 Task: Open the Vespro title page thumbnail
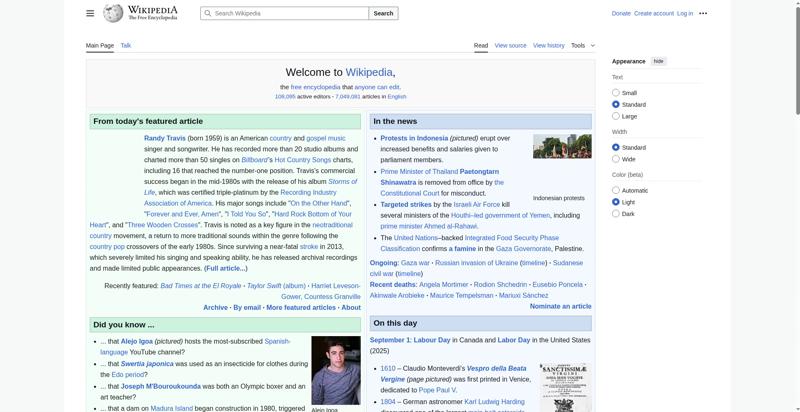pos(565,388)
